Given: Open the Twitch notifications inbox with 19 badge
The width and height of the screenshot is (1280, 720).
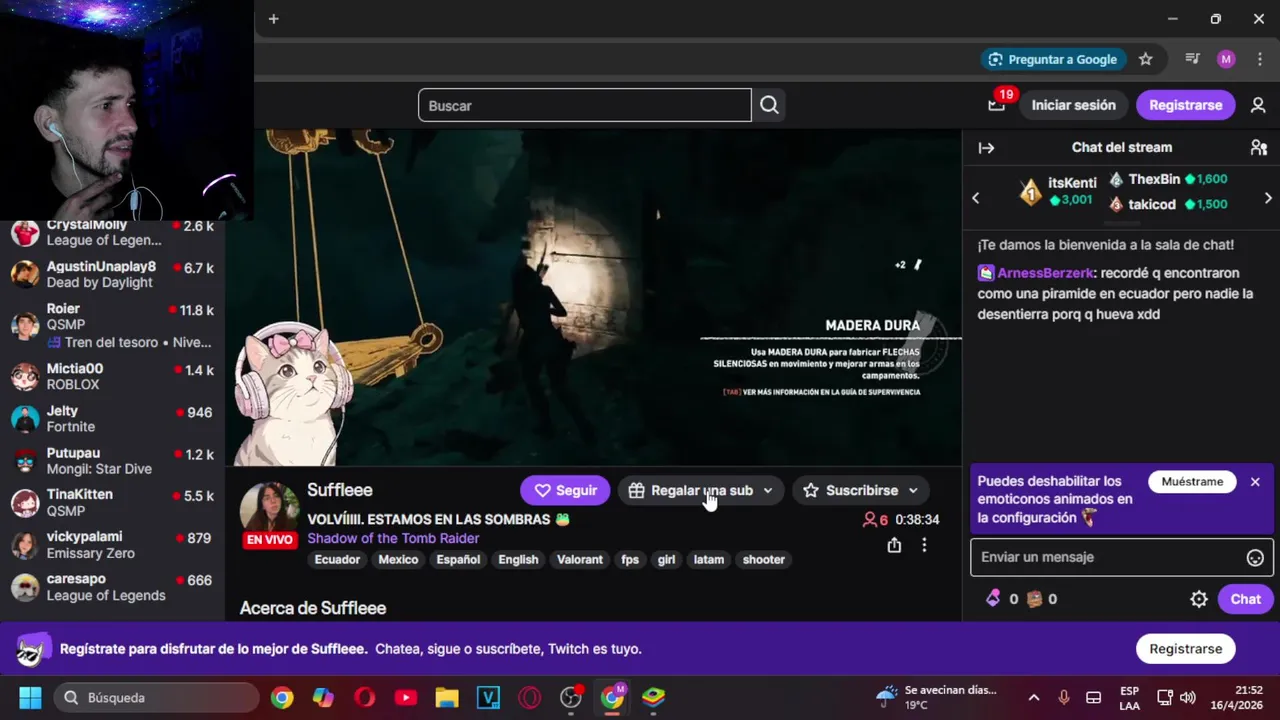Looking at the screenshot, I should (997, 105).
